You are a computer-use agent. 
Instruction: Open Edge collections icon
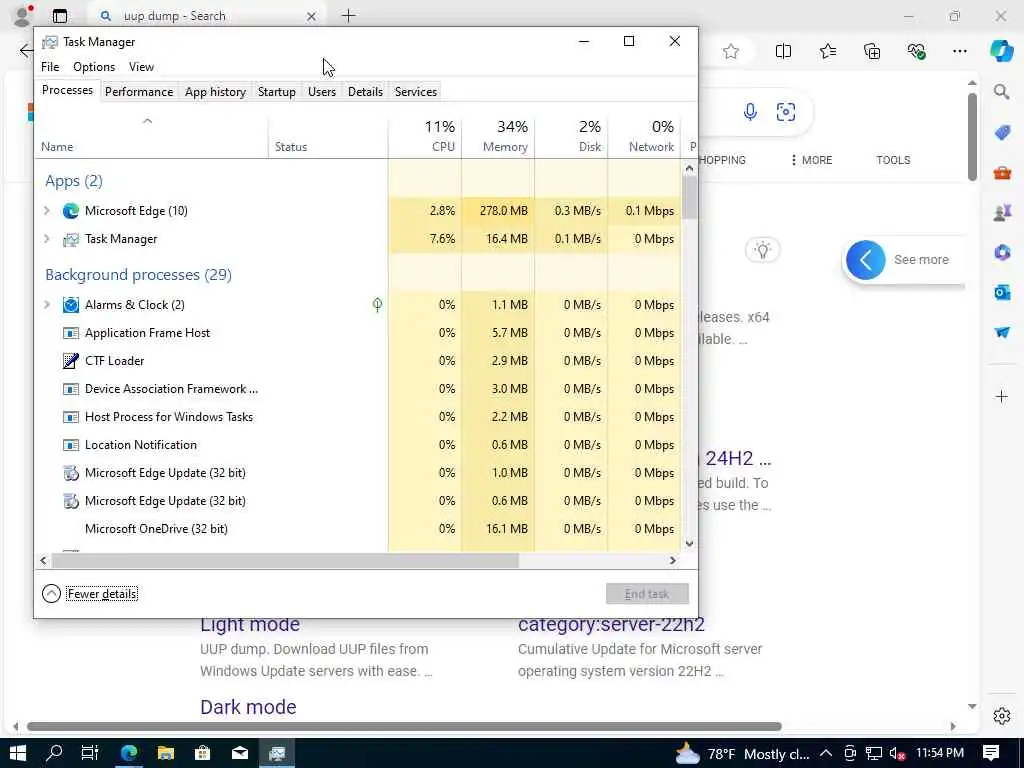point(872,52)
